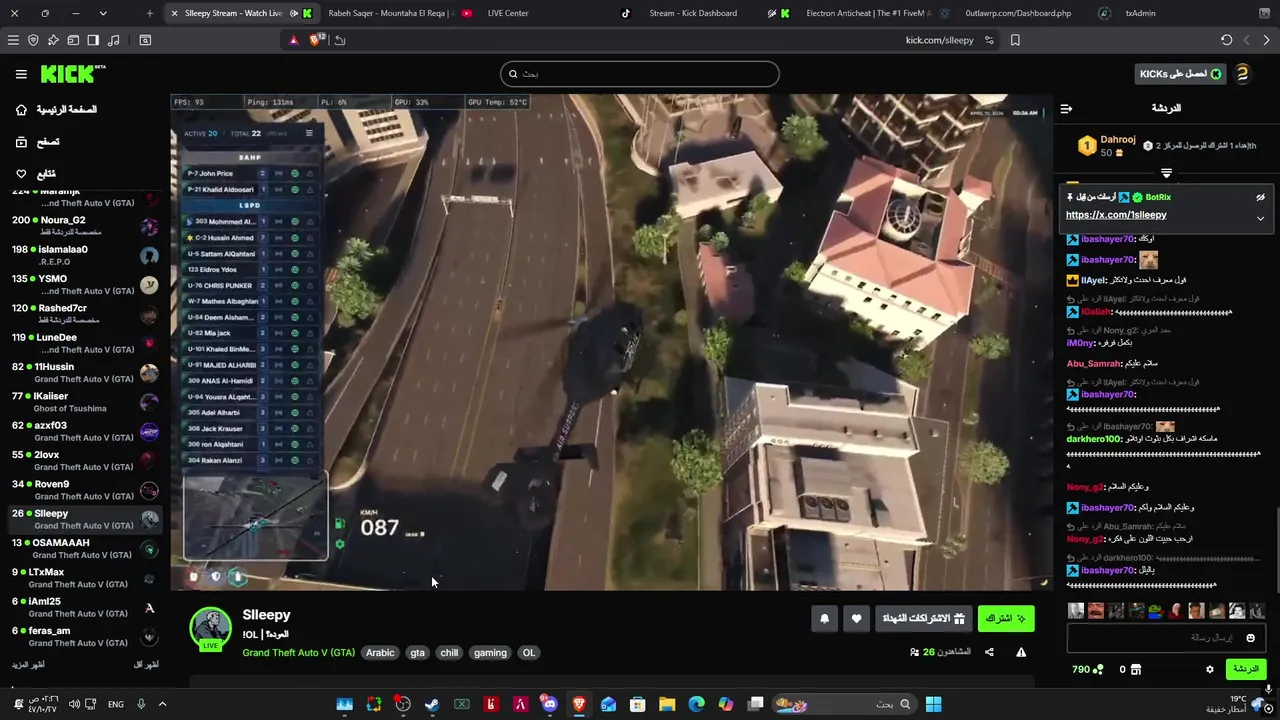This screenshot has width=1280, height=720.
Task: Open Rashed7cr channel in sidebar
Action: click(x=84, y=314)
